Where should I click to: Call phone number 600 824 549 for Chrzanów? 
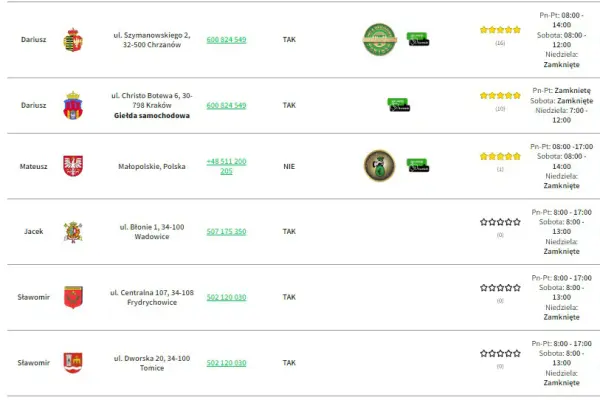point(226,40)
